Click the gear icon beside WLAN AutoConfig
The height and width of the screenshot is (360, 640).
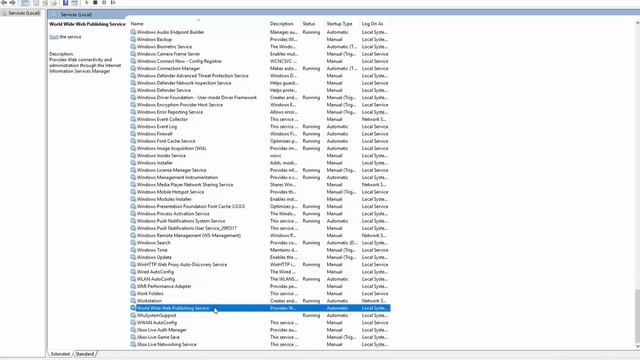tap(133, 279)
